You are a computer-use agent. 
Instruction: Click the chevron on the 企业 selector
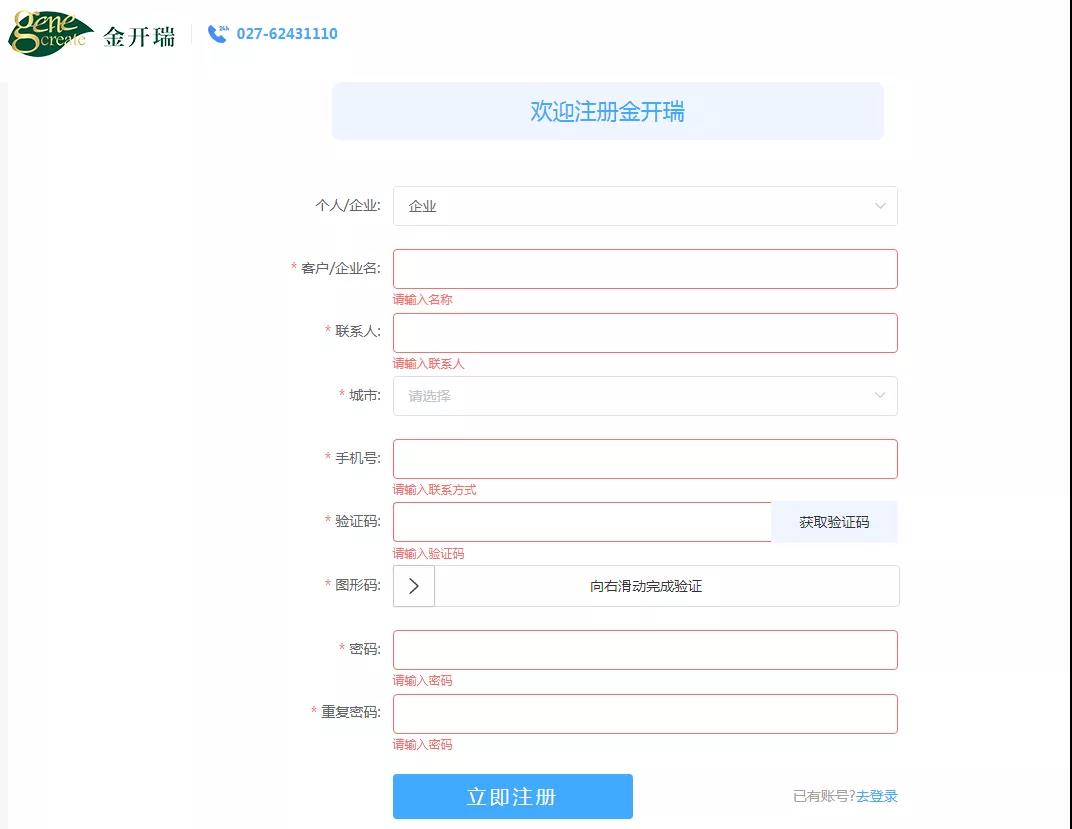[878, 206]
